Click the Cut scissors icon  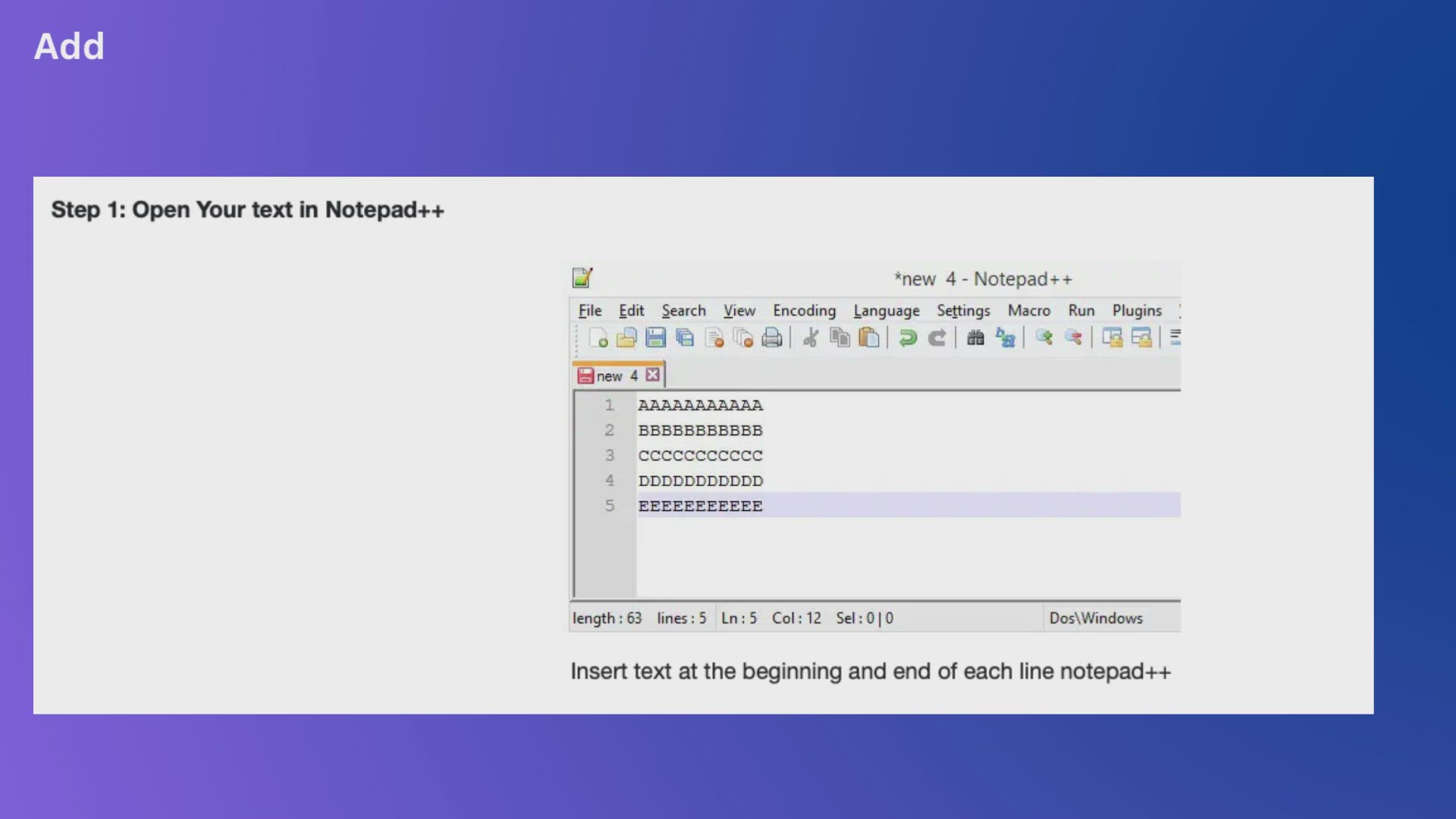pyautogui.click(x=811, y=338)
